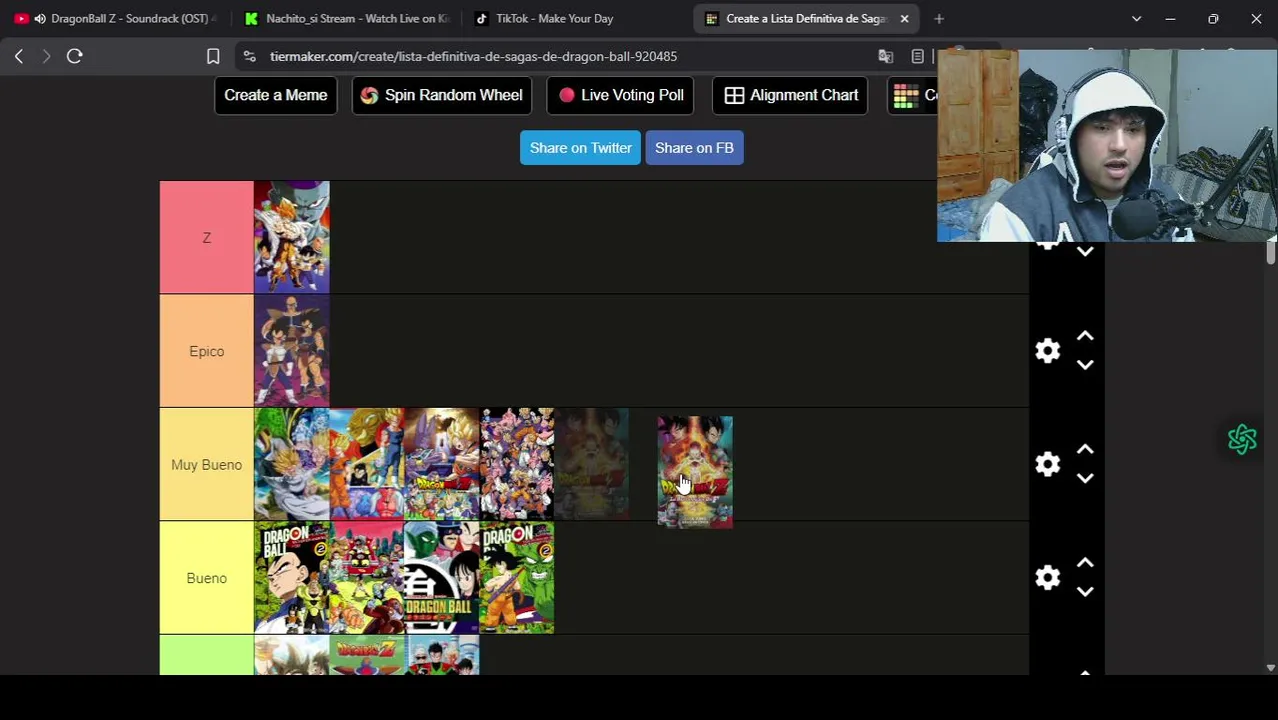The image size is (1278, 720).
Task: Move Bueno tier down
Action: coord(1085,592)
